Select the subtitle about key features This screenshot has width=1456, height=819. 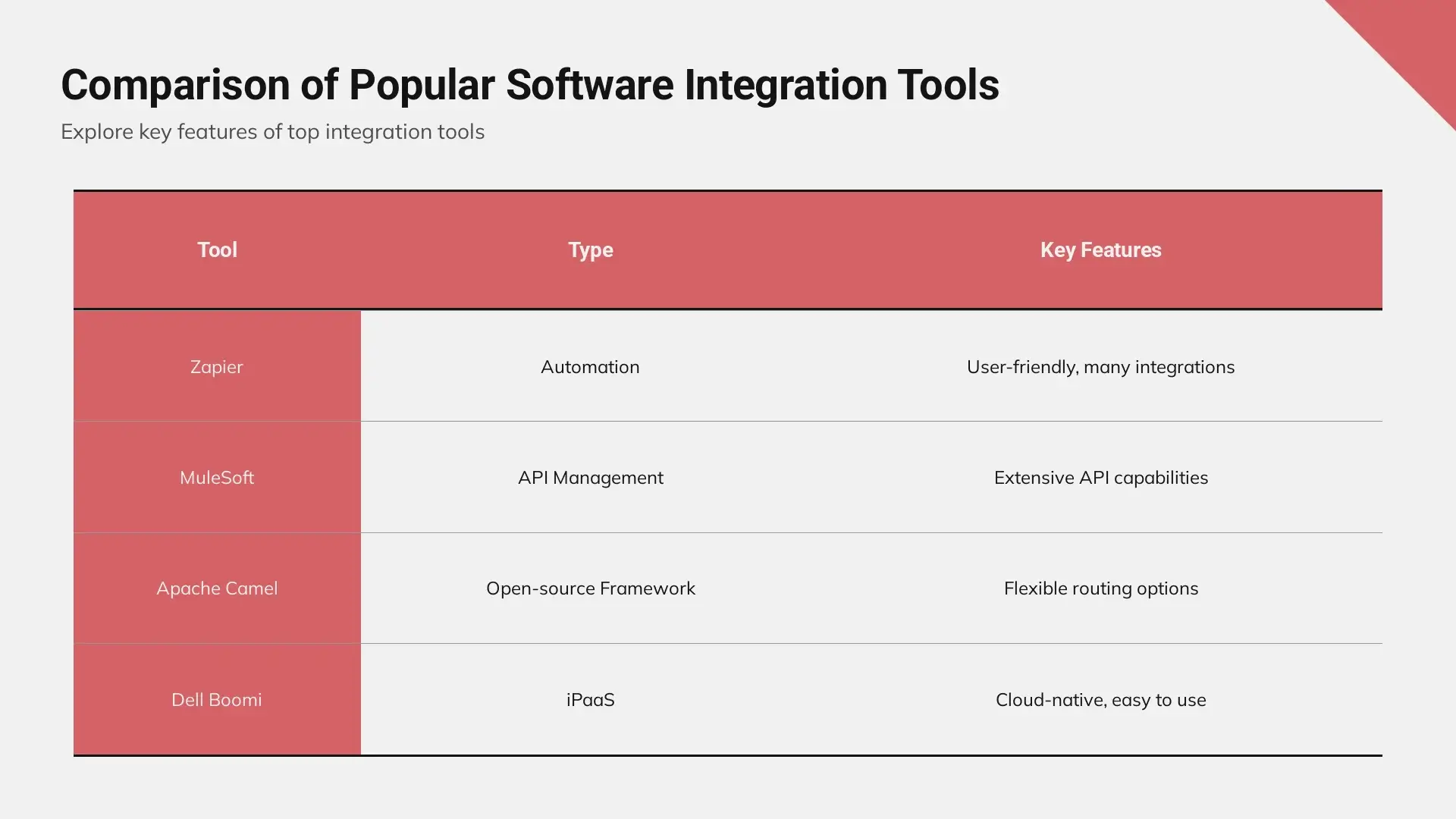coord(272,132)
